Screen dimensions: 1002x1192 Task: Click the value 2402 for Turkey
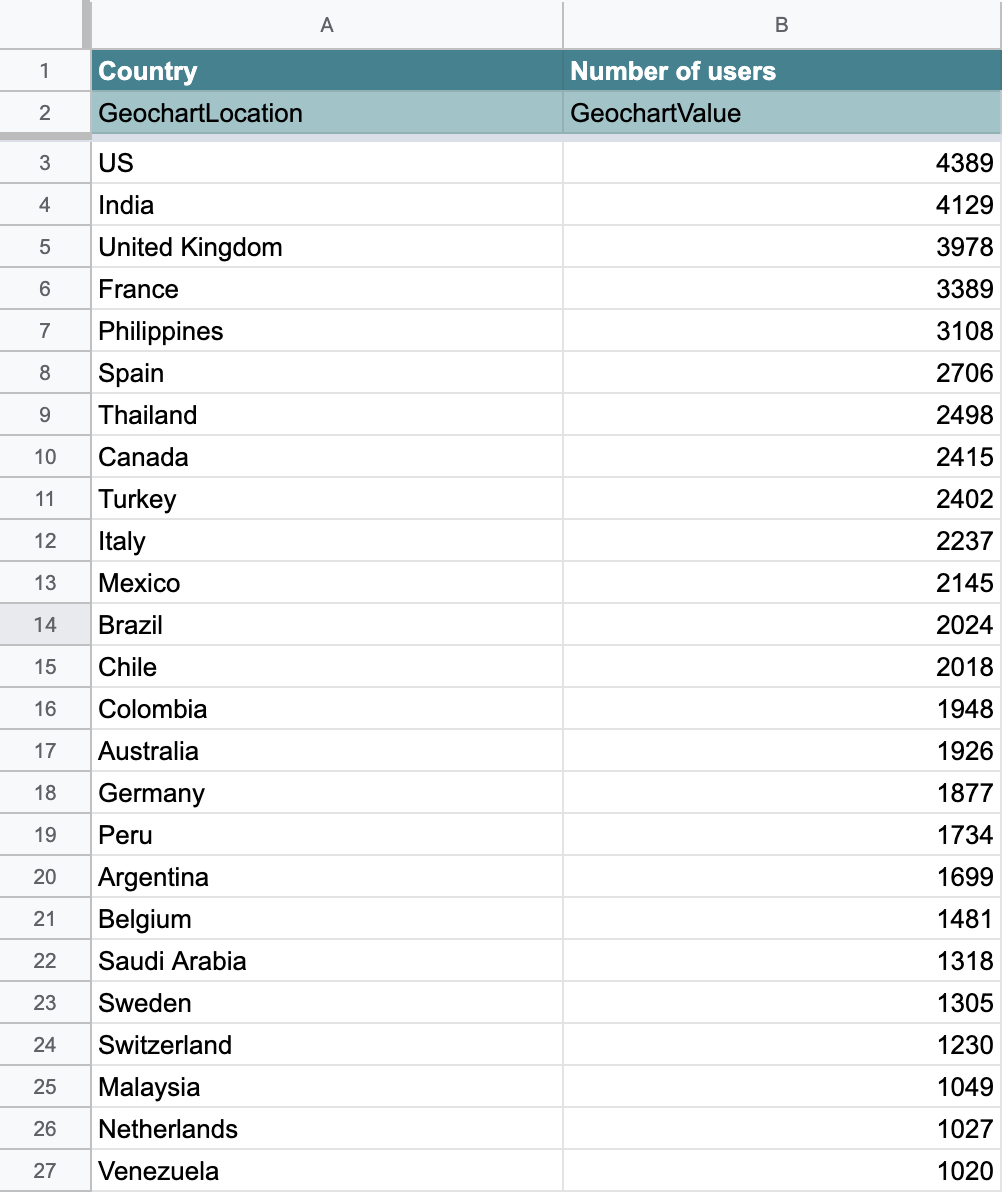coord(782,499)
